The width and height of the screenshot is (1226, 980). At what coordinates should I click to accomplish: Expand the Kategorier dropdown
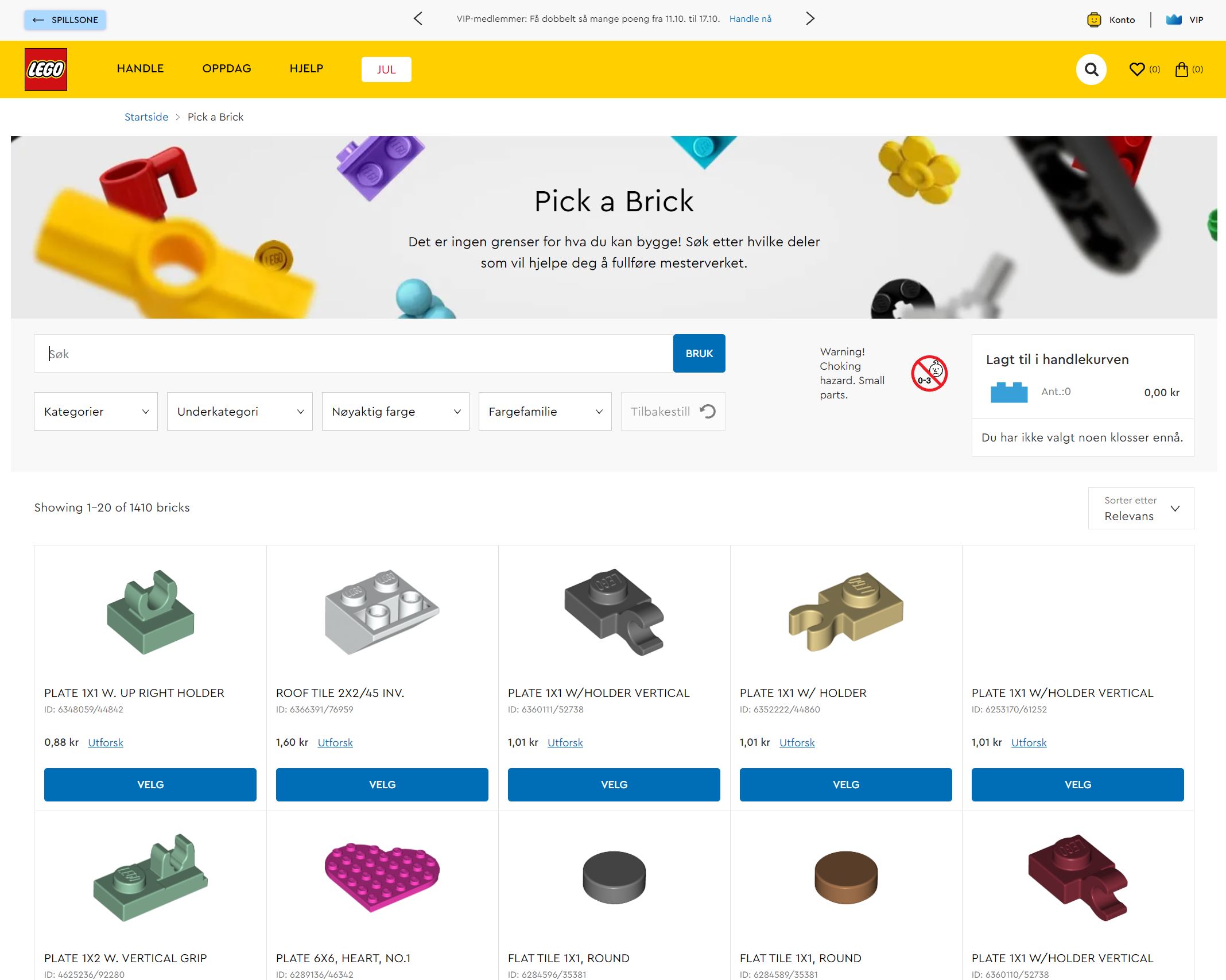(96, 412)
